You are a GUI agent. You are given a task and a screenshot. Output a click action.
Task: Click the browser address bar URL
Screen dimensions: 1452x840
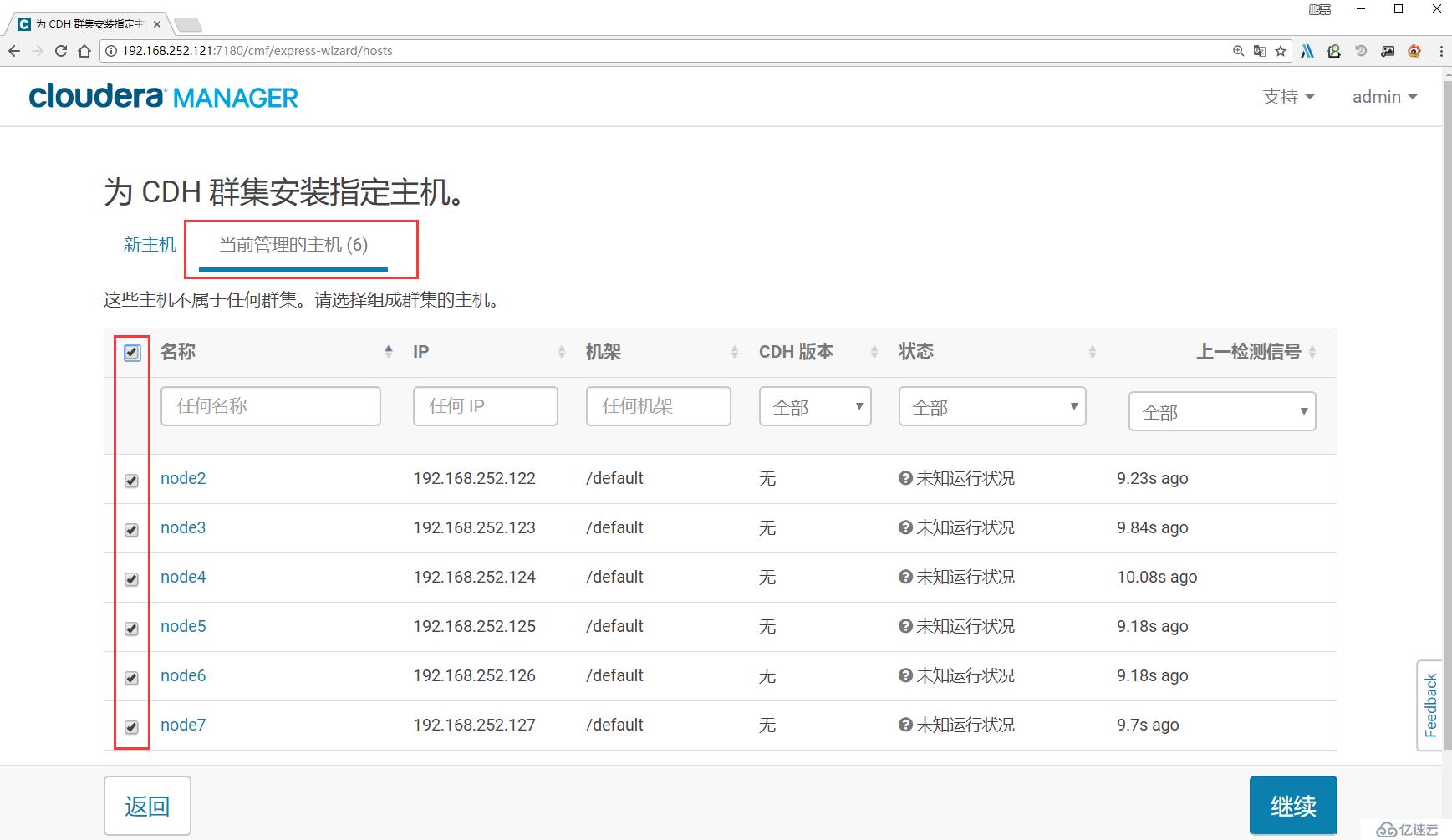pyautogui.click(x=257, y=51)
